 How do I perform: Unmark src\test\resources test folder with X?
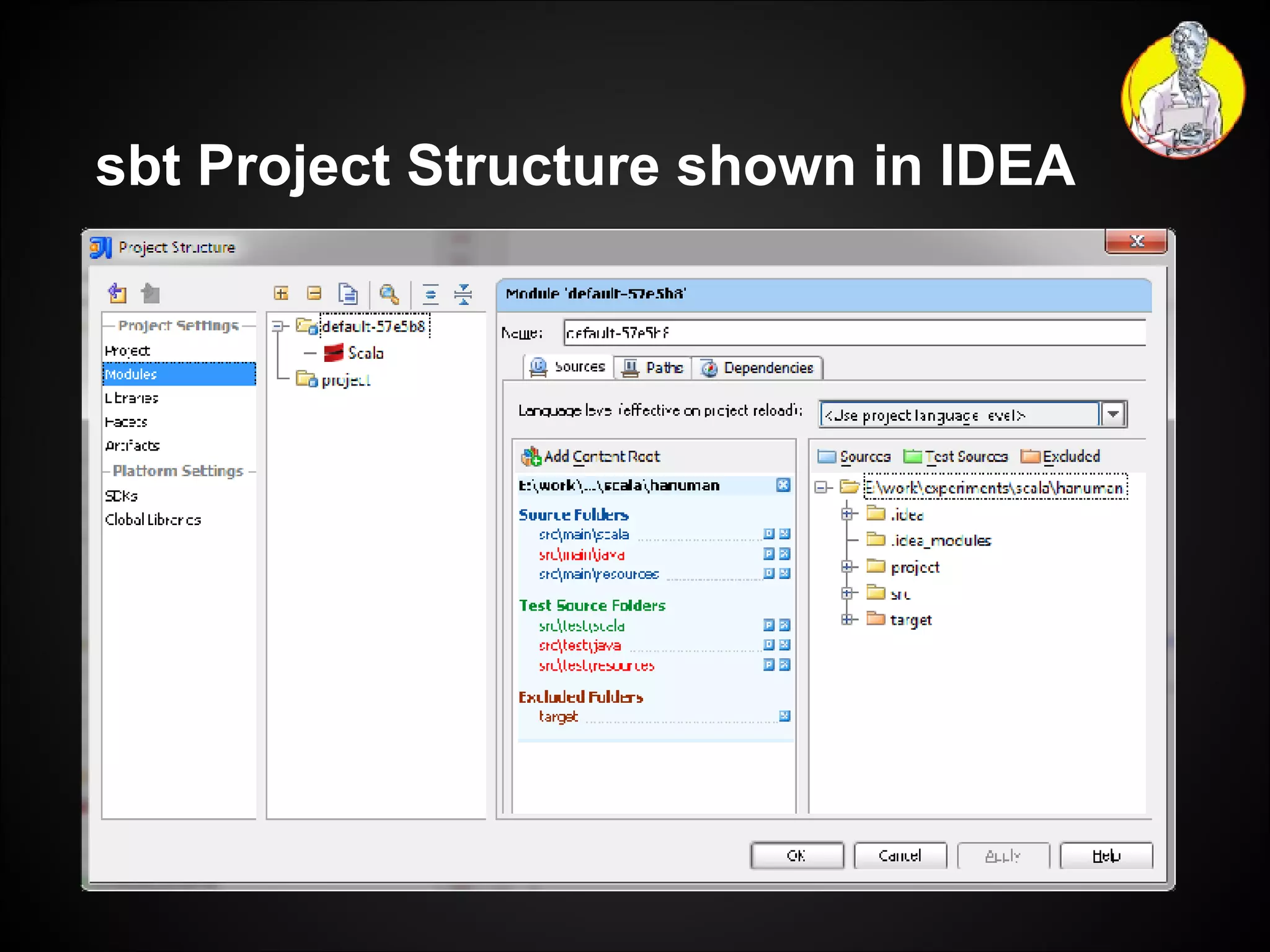[784, 664]
